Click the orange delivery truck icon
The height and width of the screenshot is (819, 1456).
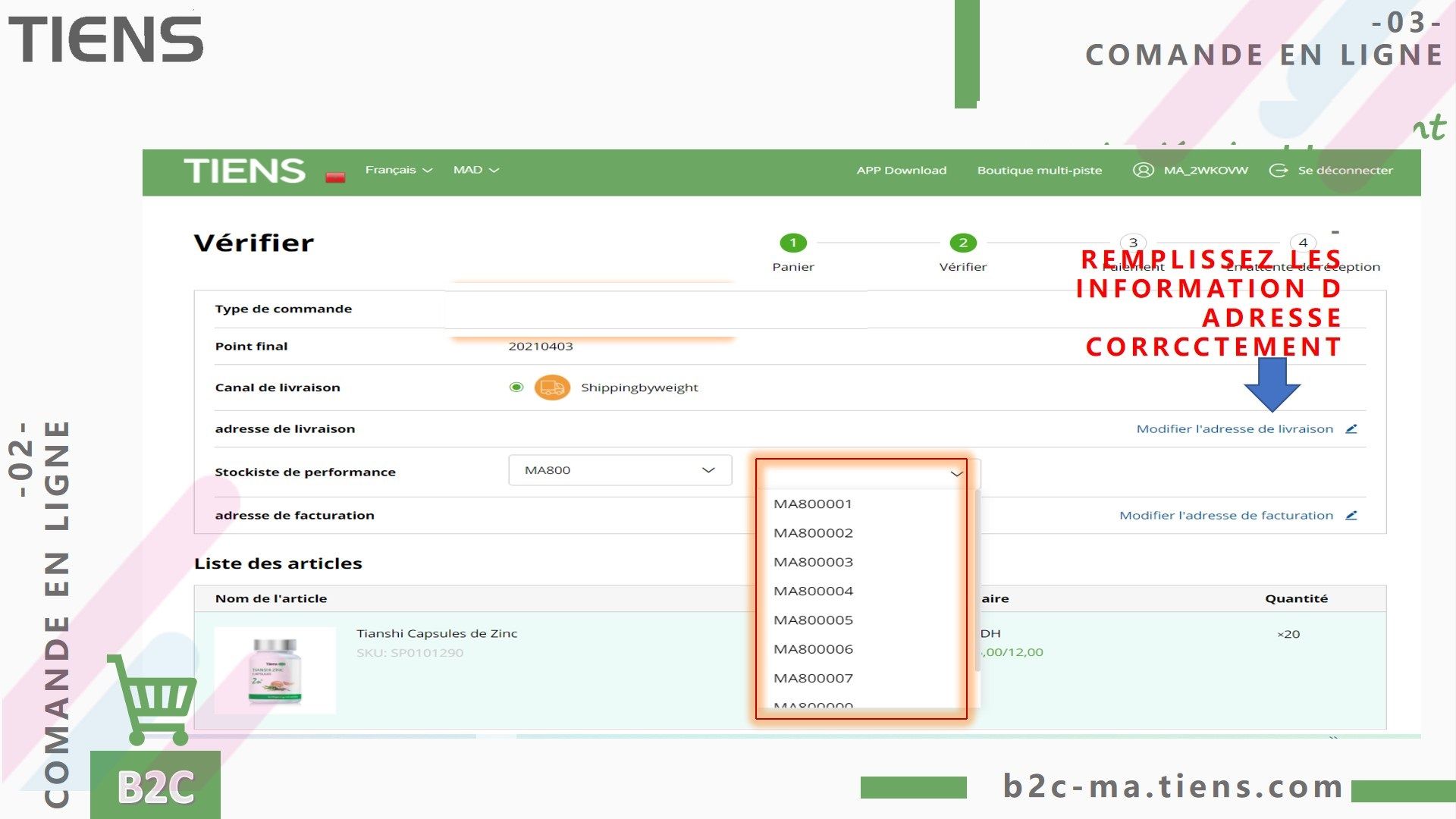click(x=551, y=388)
